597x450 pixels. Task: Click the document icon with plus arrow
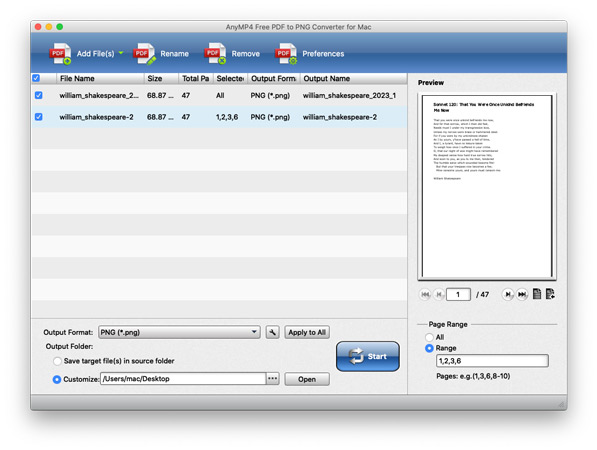pyautogui.click(x=550, y=294)
